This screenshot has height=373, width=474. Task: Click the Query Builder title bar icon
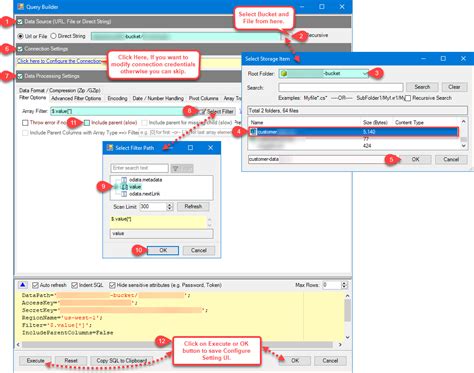[x=21, y=7]
